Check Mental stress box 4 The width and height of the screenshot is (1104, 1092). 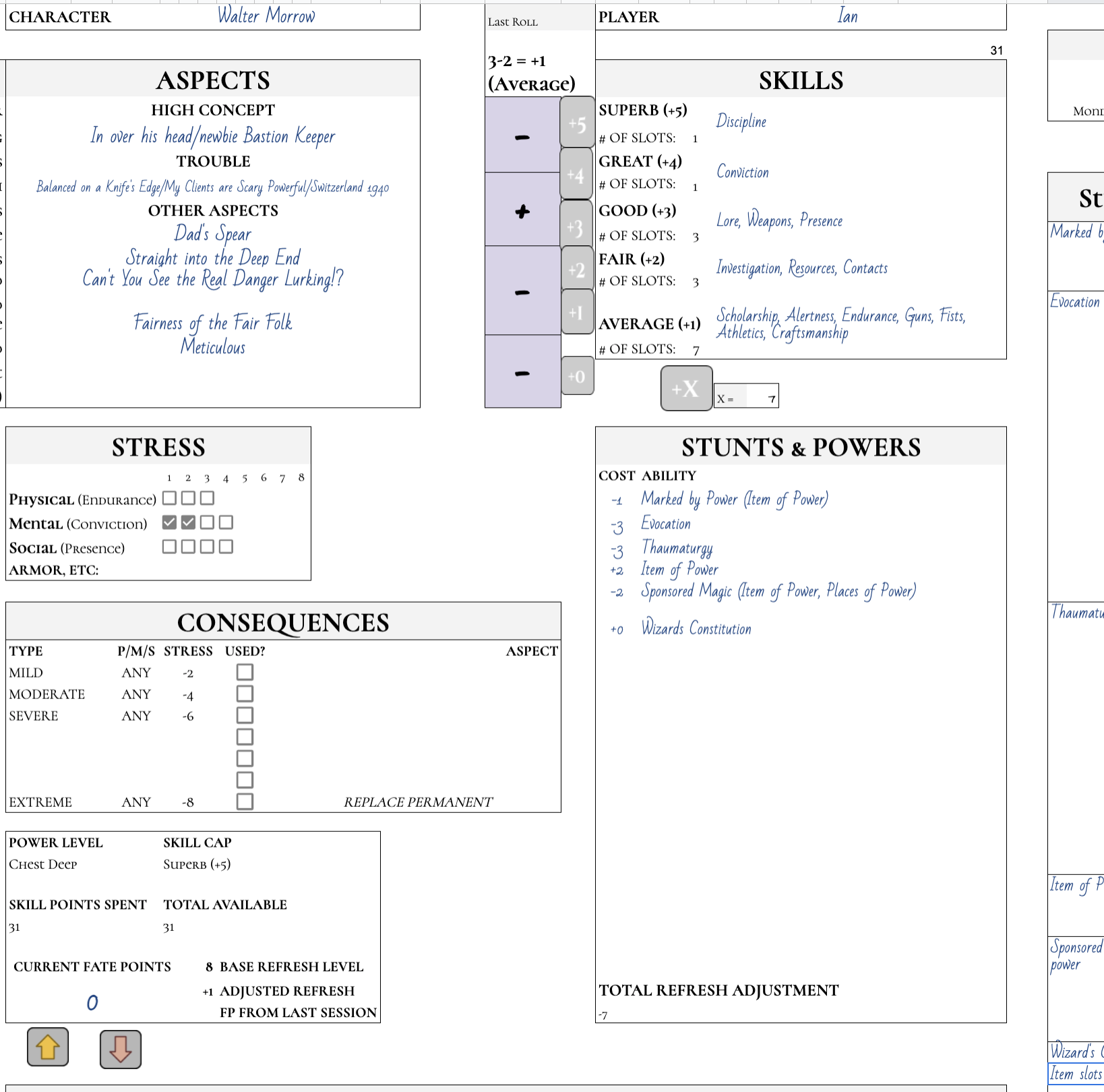pos(226,522)
